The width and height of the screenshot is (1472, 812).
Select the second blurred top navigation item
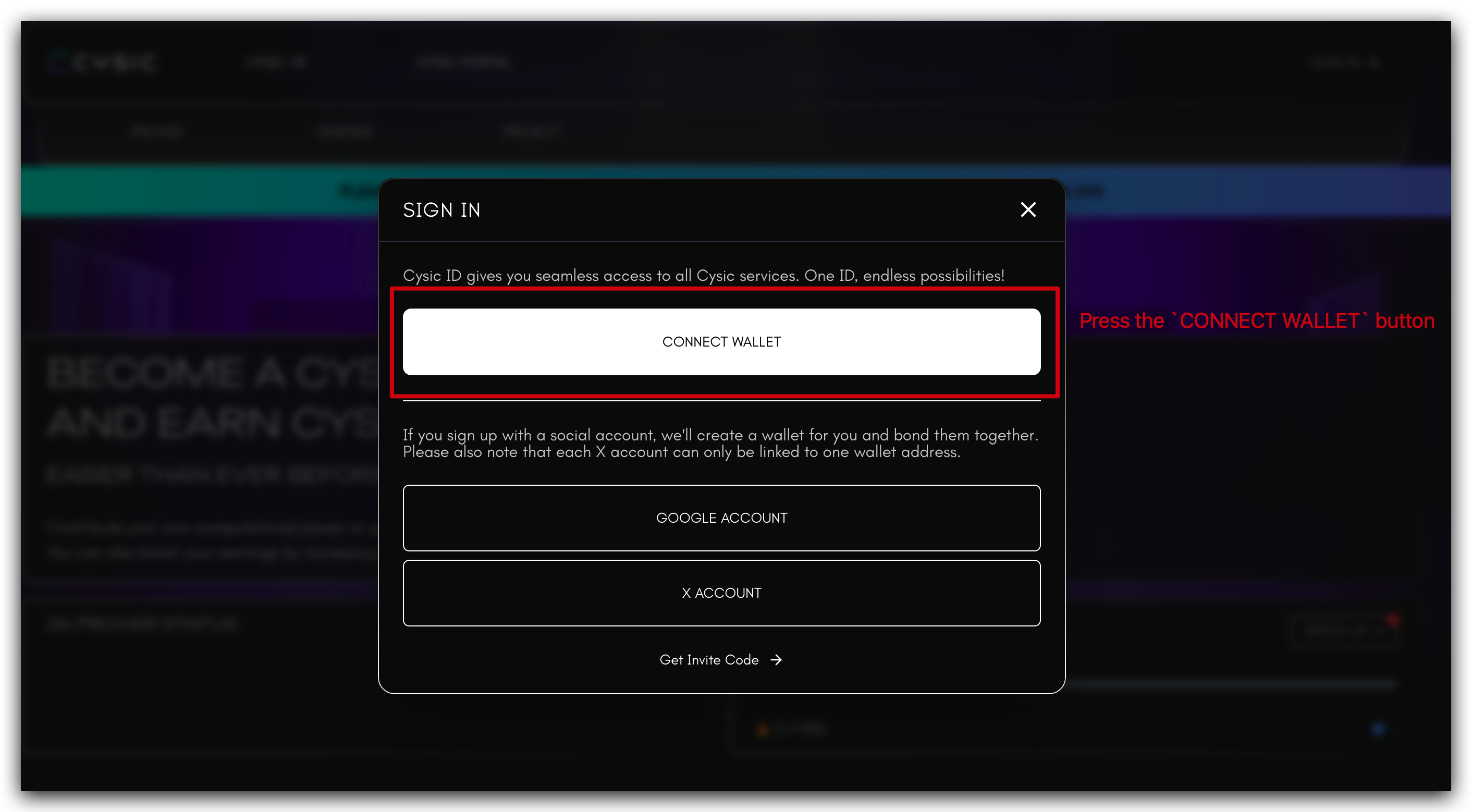462,61
